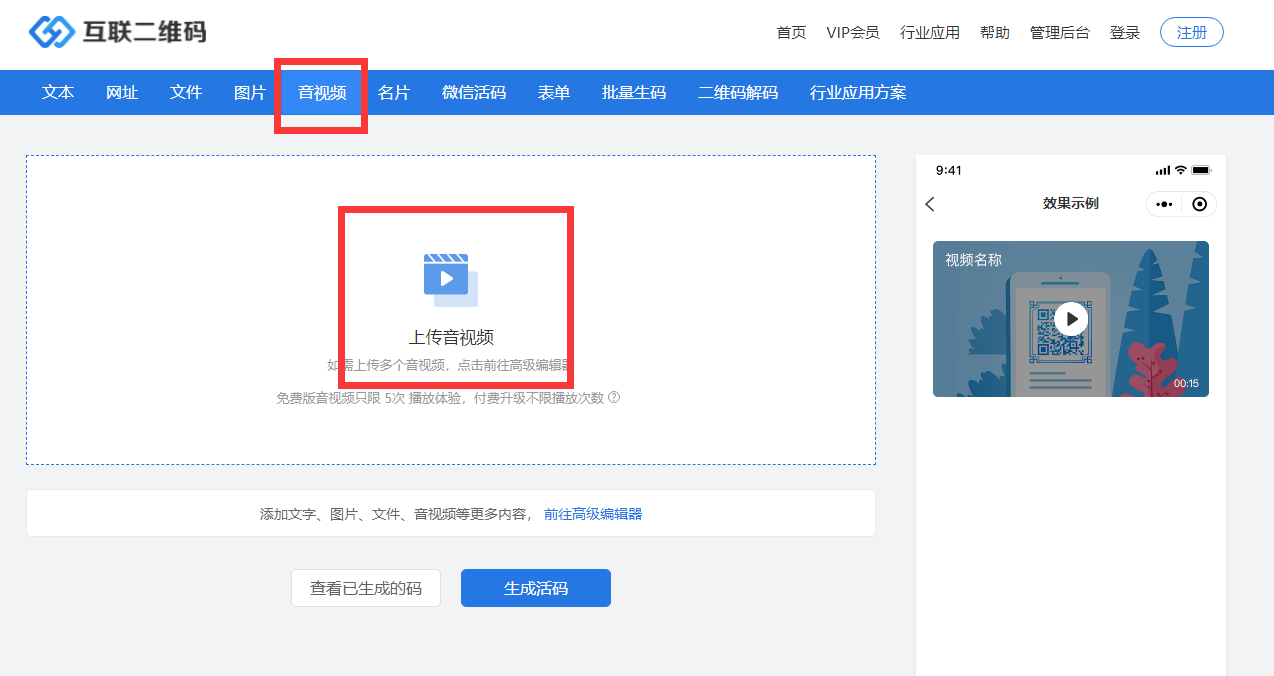Viewport: 1274px width, 676px height.
Task: Click the 登录 link
Action: point(1125,32)
